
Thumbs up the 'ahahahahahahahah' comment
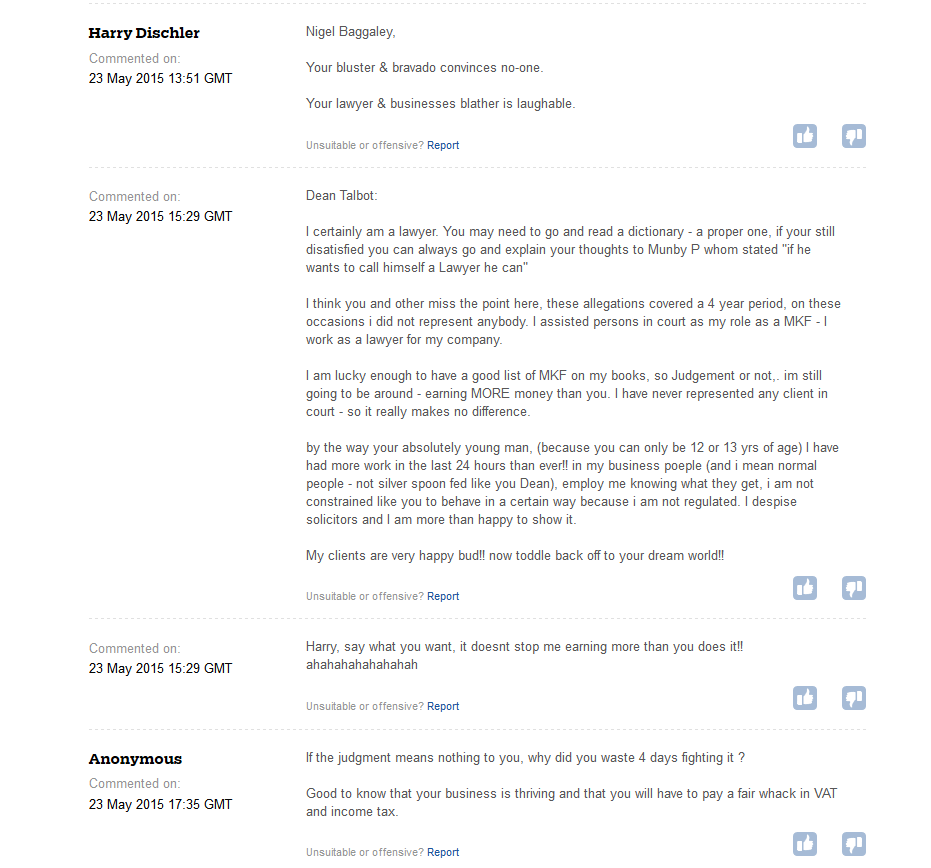[x=805, y=698]
